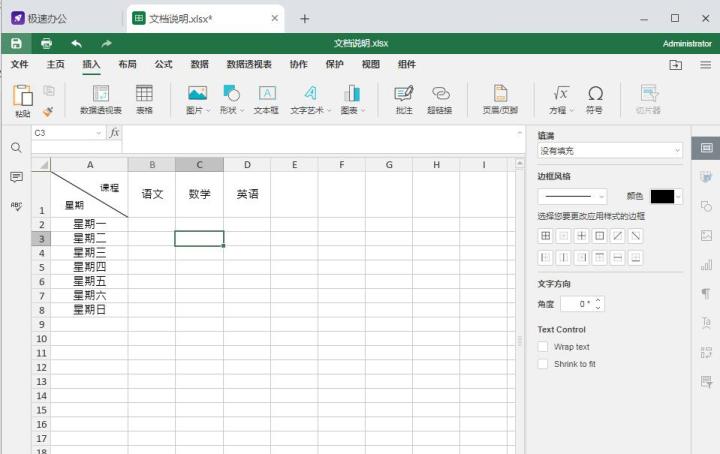Close the 文档说明.xlsx tab

tap(275, 18)
